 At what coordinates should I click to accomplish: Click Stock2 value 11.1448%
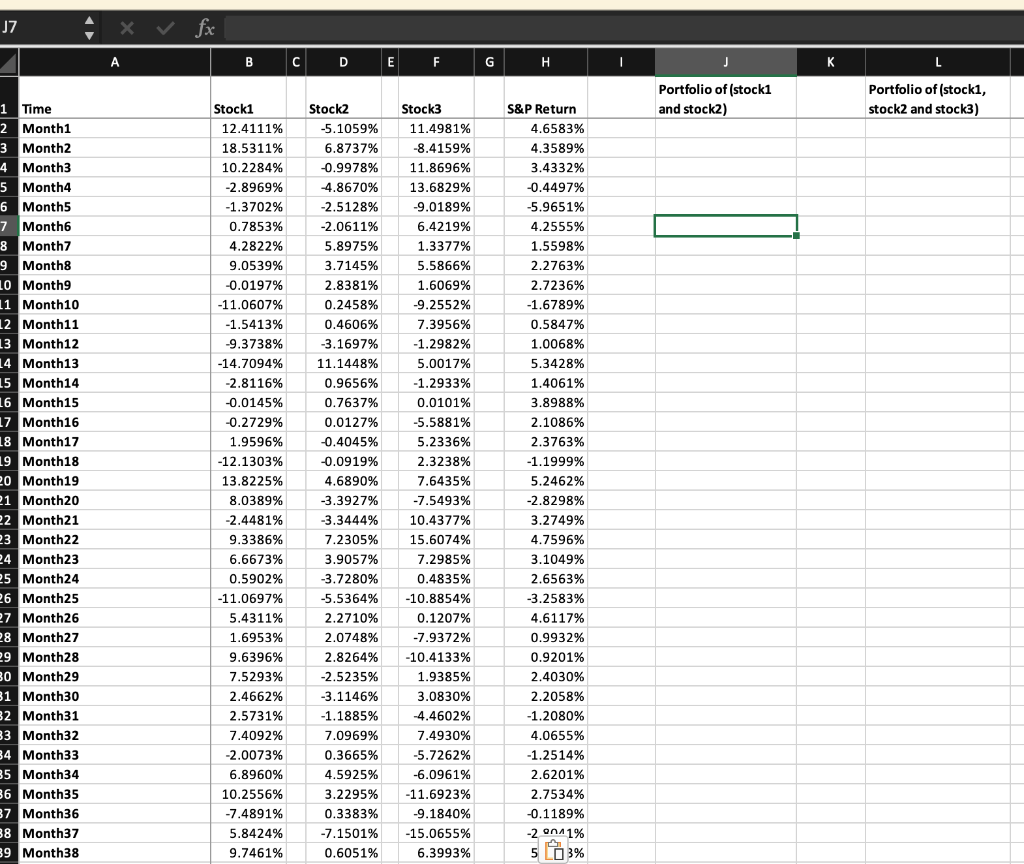[344, 364]
